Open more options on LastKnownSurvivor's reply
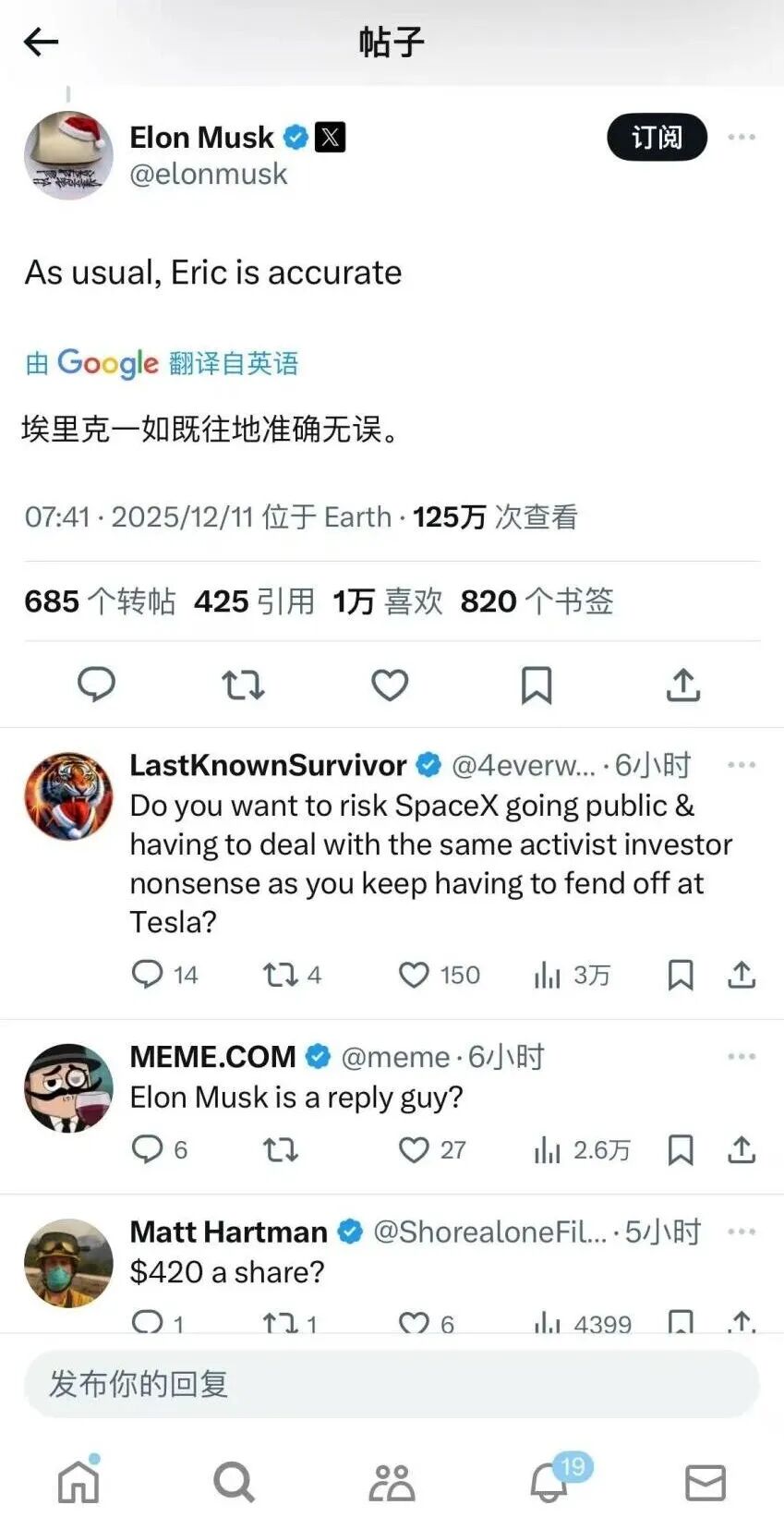 pos(742,765)
